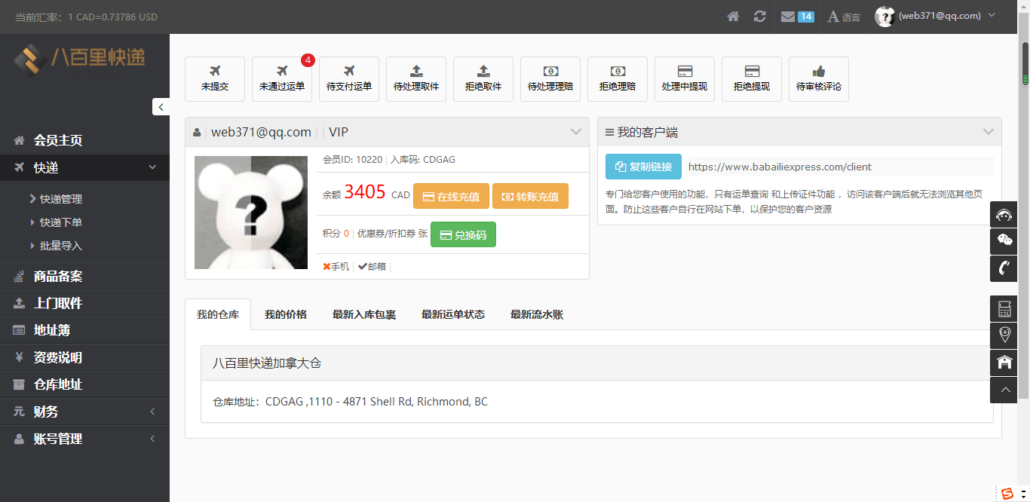The height and width of the screenshot is (502, 1030).
Task: Open the customer service headset icon
Action: coord(1005,214)
